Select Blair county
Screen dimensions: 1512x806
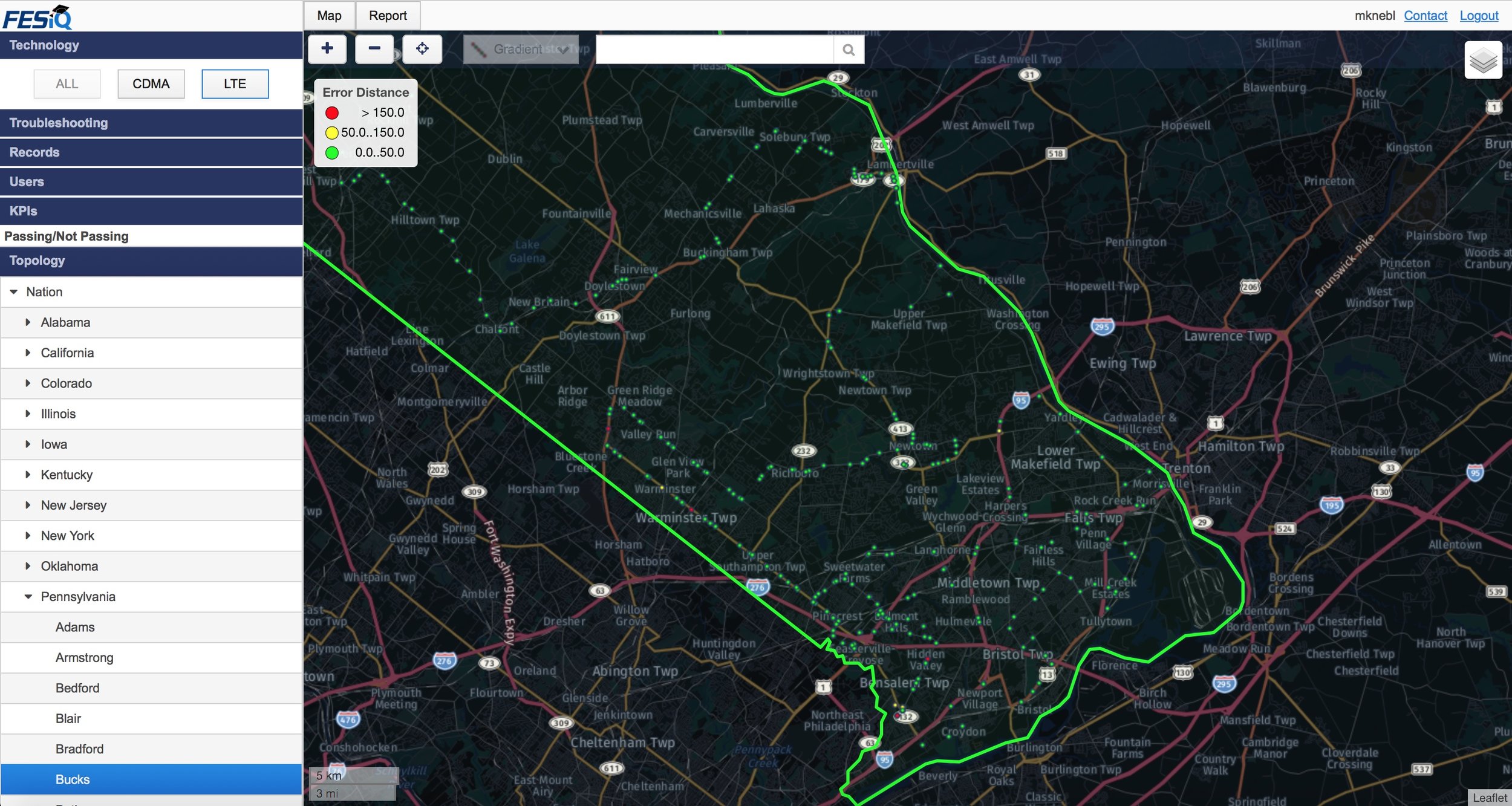(x=151, y=718)
